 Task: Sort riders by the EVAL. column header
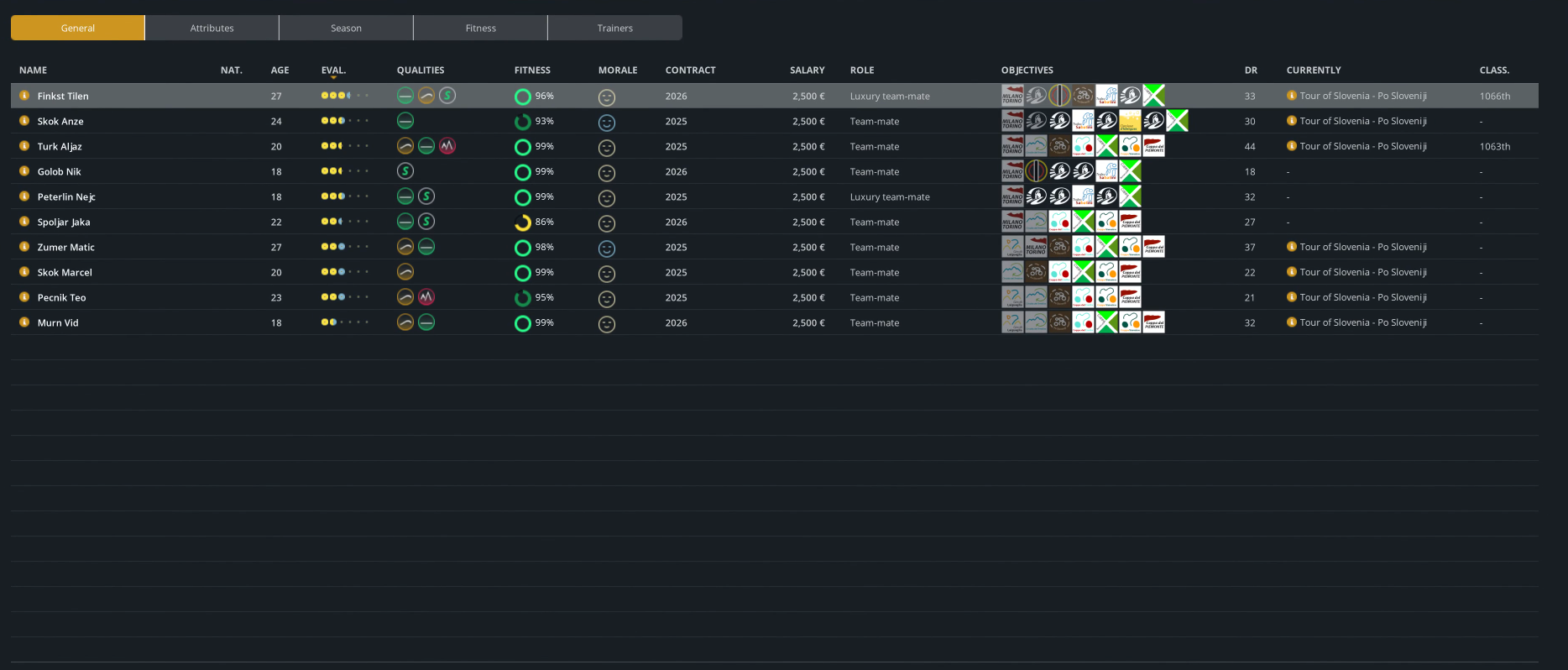tap(333, 71)
